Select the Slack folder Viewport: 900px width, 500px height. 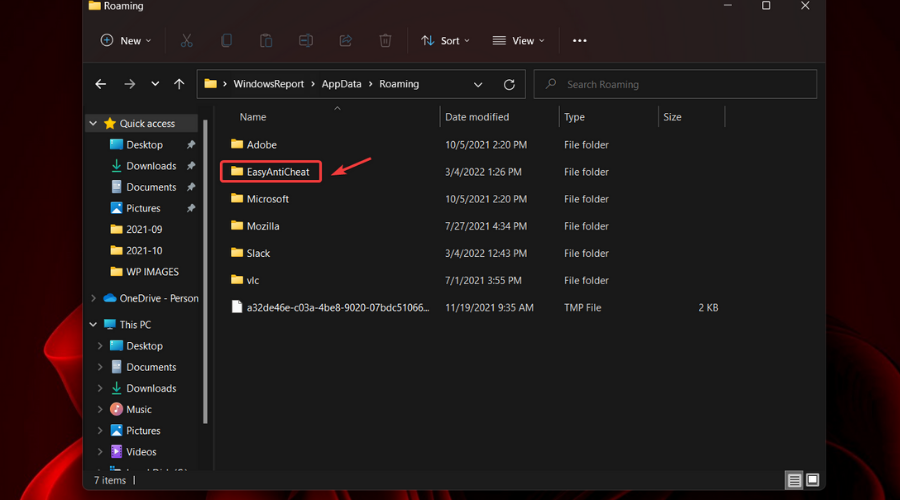click(x=251, y=253)
